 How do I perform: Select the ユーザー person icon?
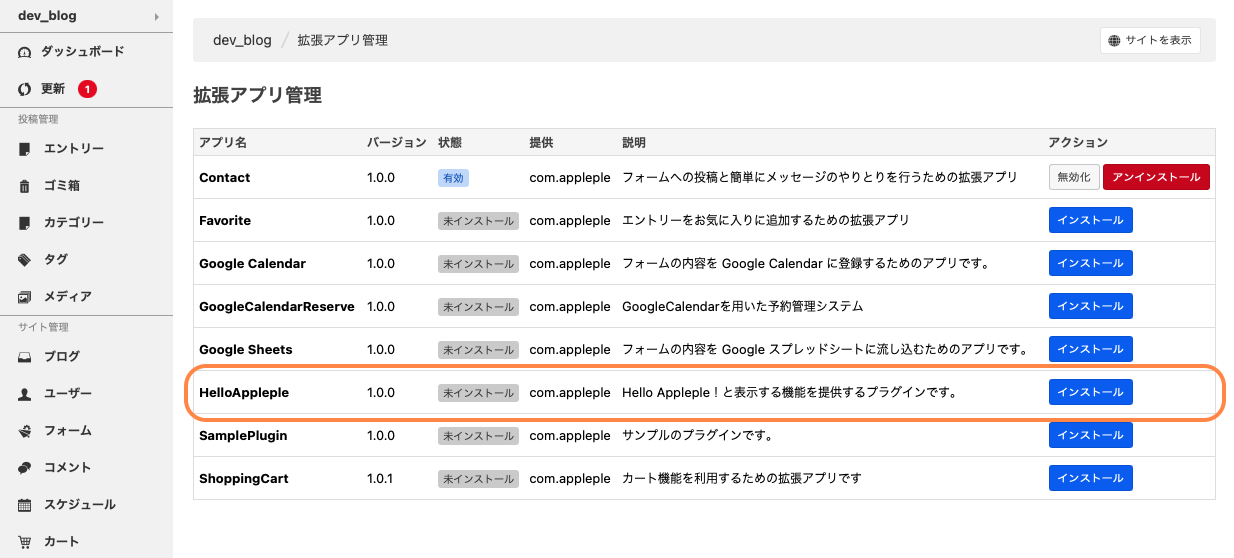25,394
